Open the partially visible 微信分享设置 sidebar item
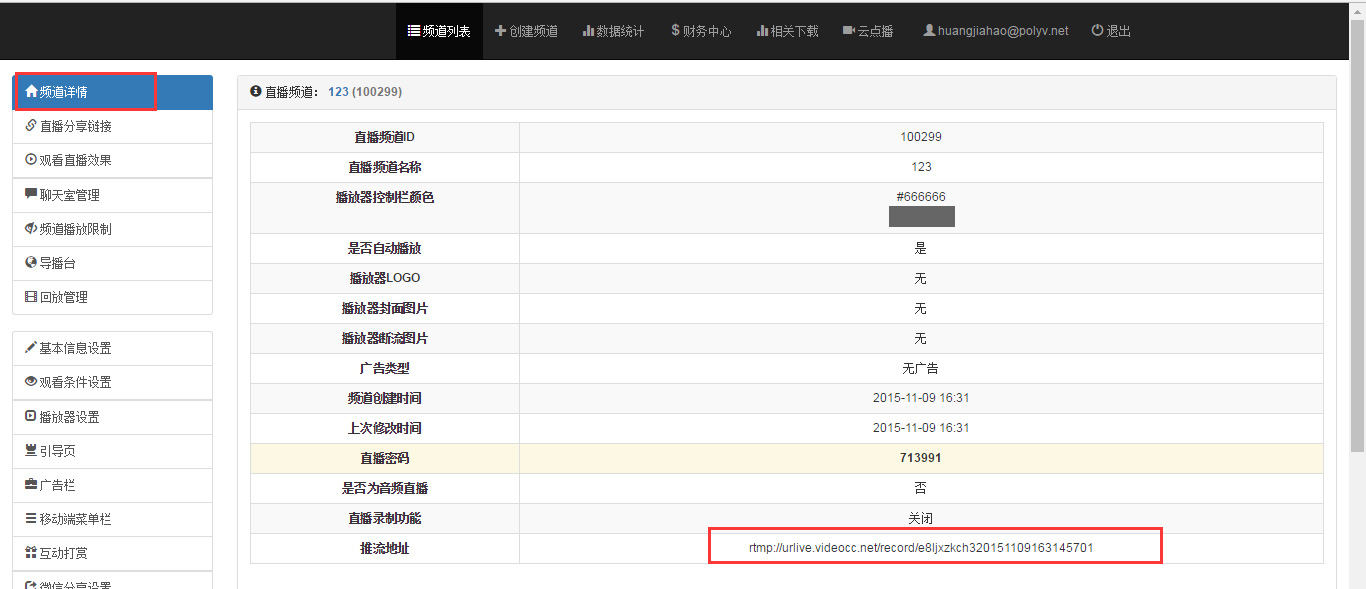This screenshot has height=589, width=1366. (x=112, y=581)
